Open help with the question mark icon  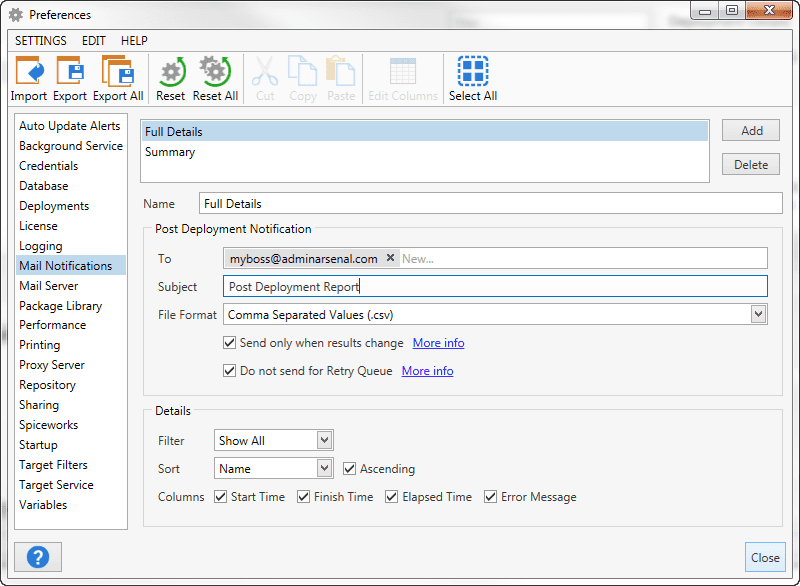pyautogui.click(x=38, y=557)
